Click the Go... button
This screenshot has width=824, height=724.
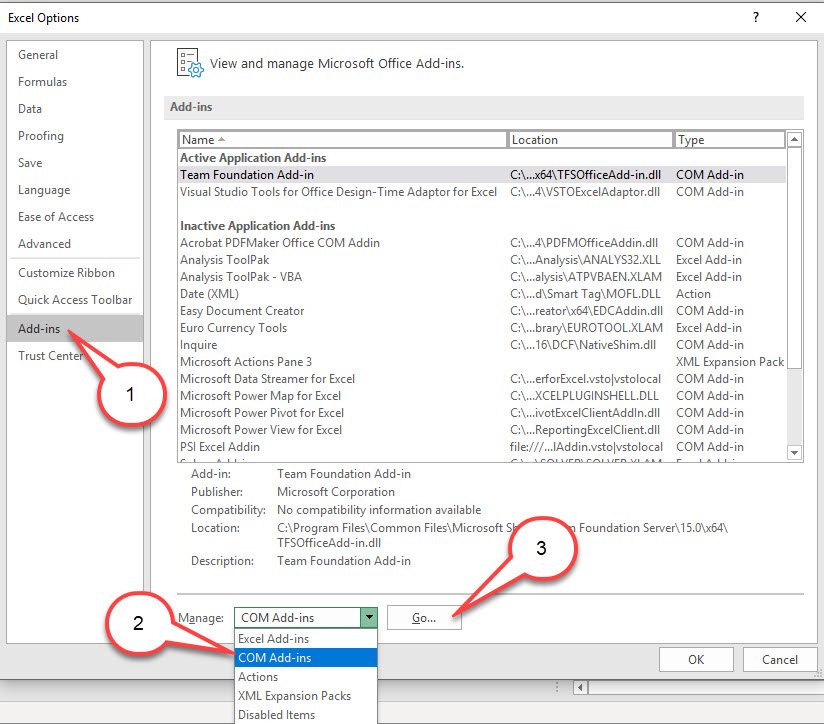(424, 618)
